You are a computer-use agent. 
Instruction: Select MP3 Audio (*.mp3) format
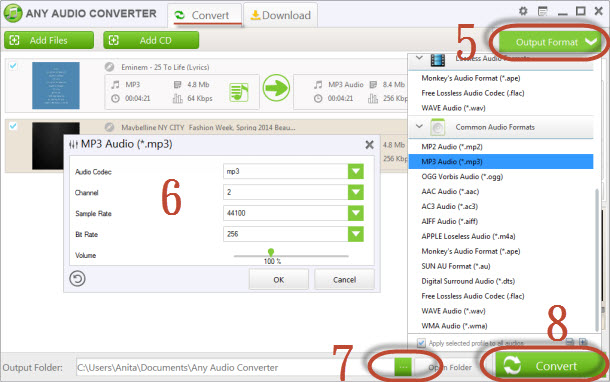[x=501, y=161]
